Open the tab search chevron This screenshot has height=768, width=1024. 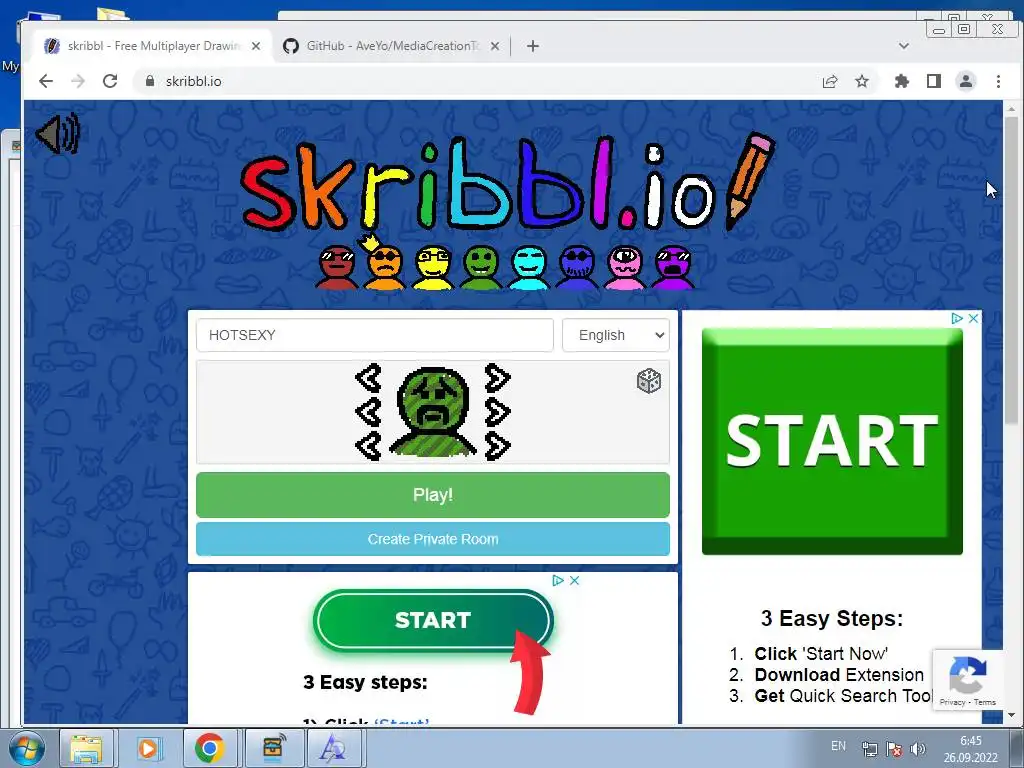[x=904, y=46]
